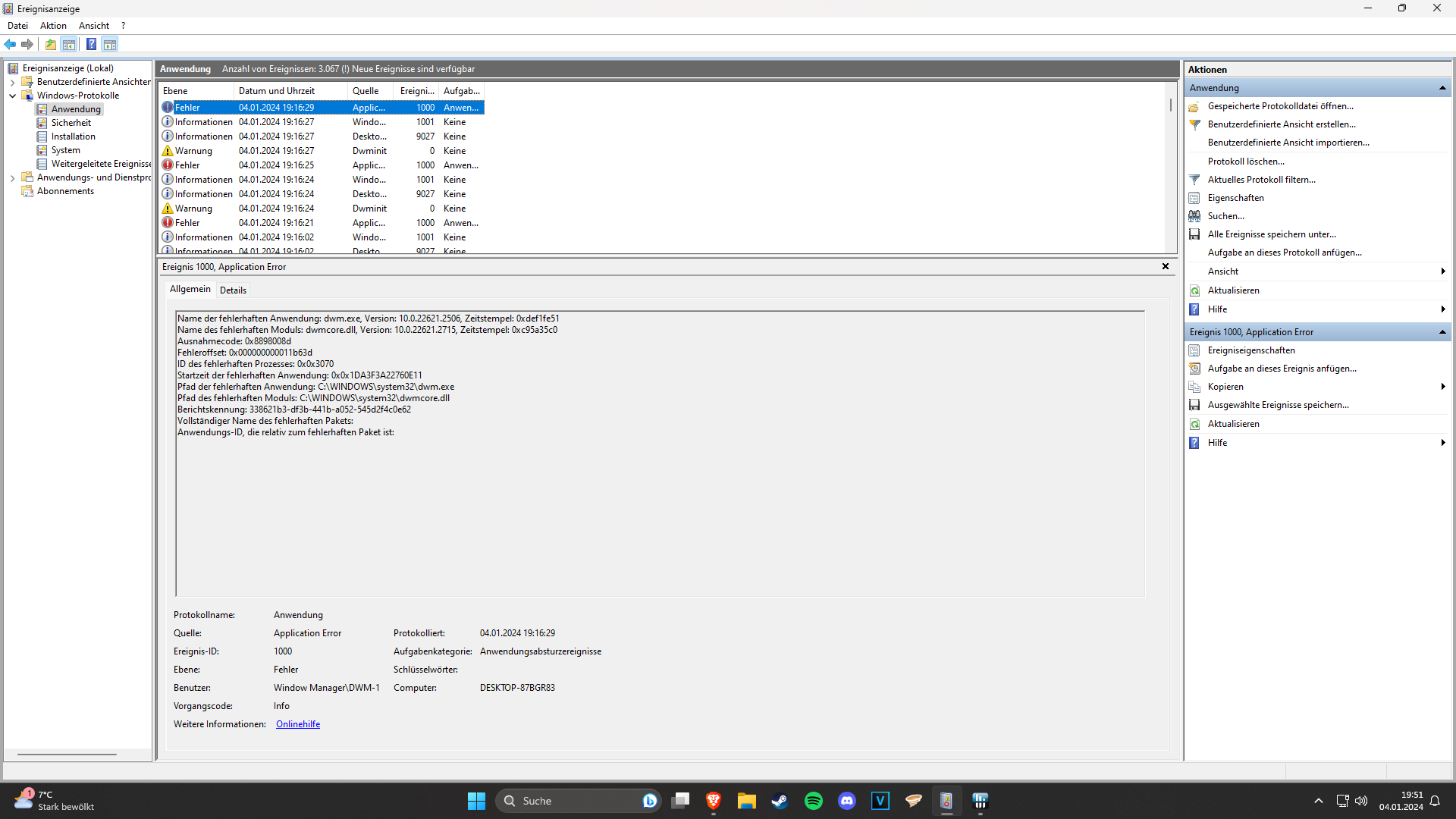This screenshot has width=1456, height=819.
Task: Click the green Aktualisieren icon under Anwendung
Action: [1194, 290]
